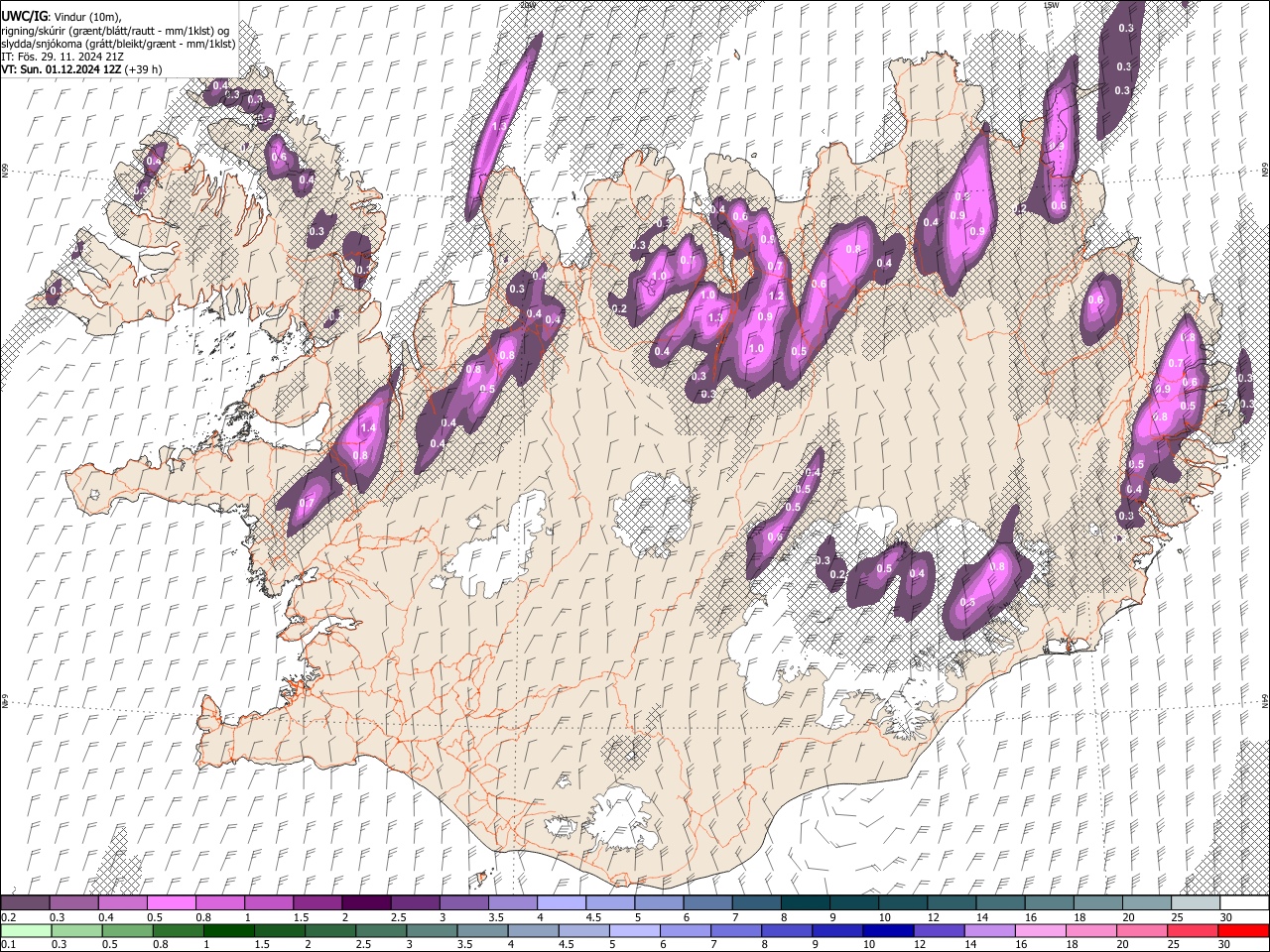Click the UWC/IG title text

point(24,16)
